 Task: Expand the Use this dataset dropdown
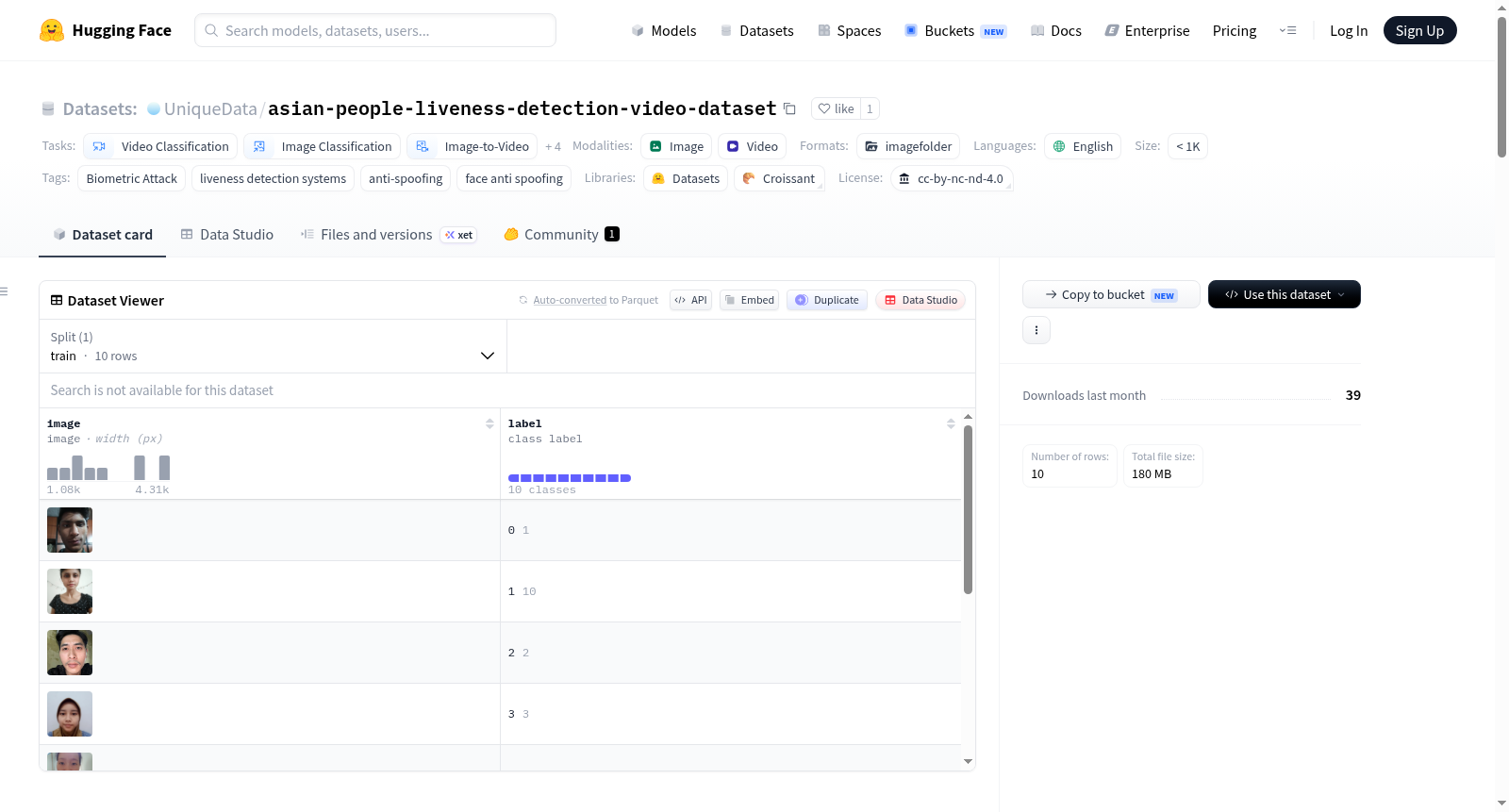1284,294
